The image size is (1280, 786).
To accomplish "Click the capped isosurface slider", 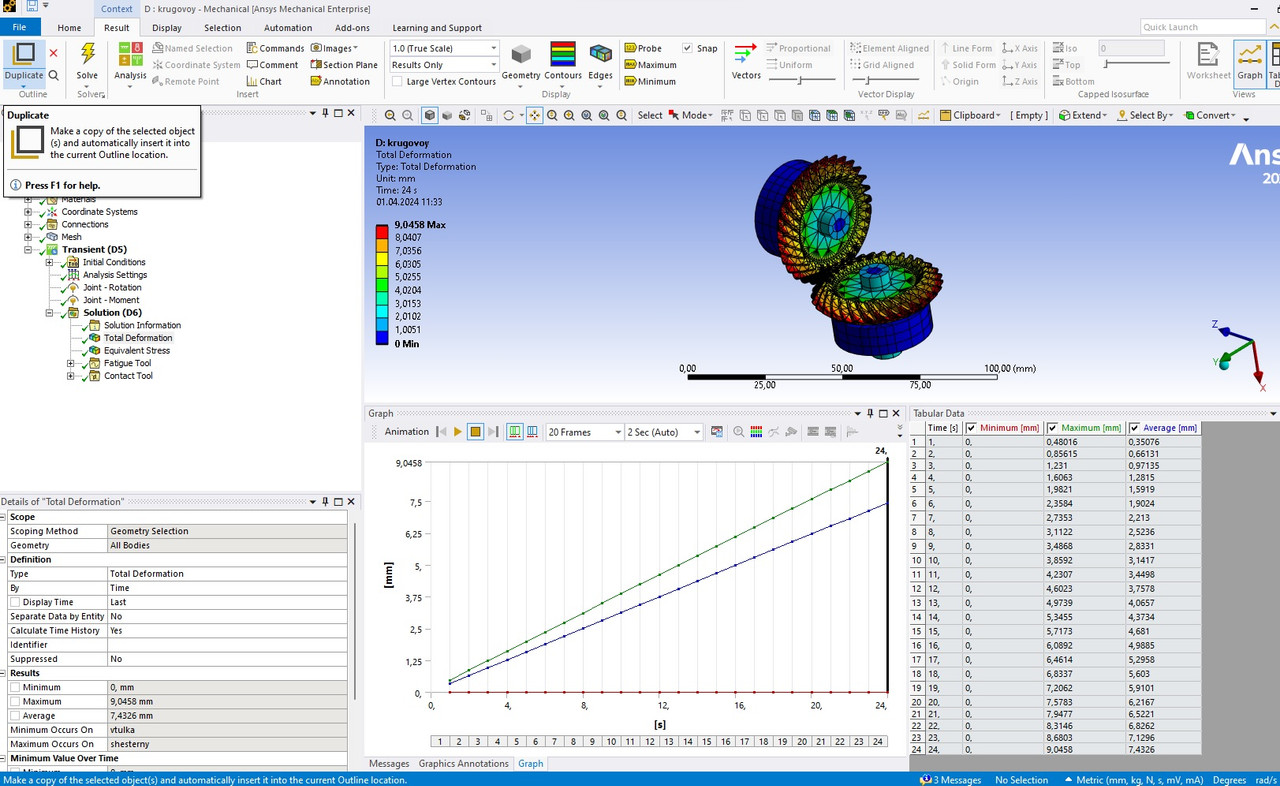I will tap(1136, 65).
